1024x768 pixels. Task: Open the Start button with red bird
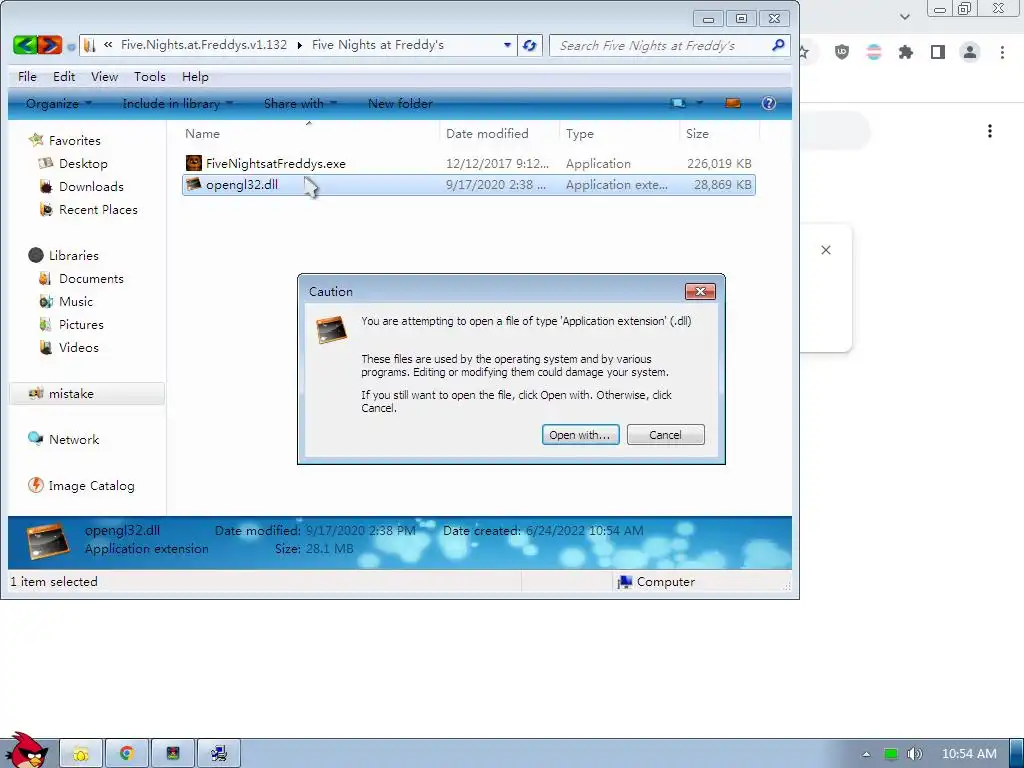(x=26, y=751)
